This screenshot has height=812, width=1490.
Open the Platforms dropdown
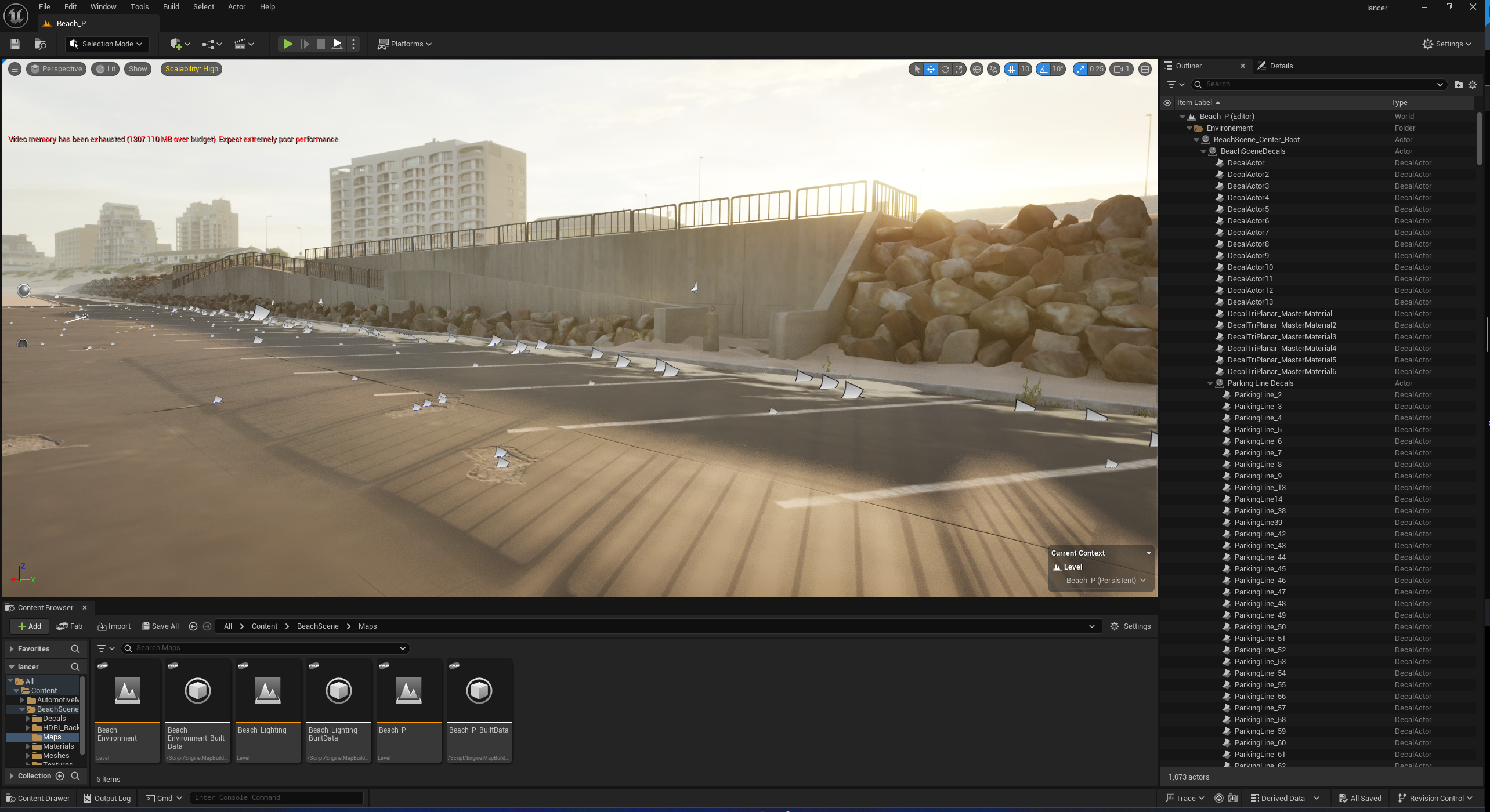click(x=405, y=44)
